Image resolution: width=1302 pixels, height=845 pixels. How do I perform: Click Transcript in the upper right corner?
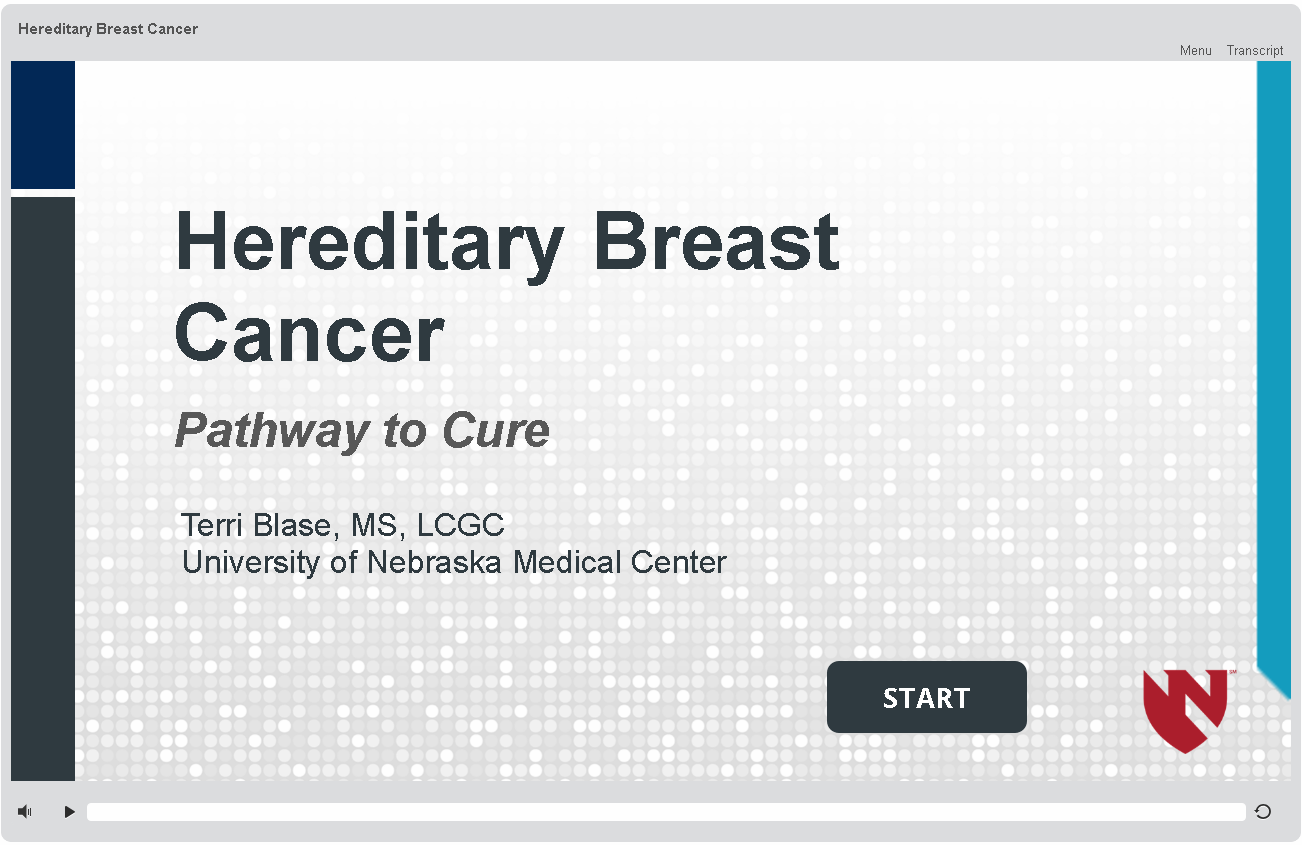coord(1254,50)
